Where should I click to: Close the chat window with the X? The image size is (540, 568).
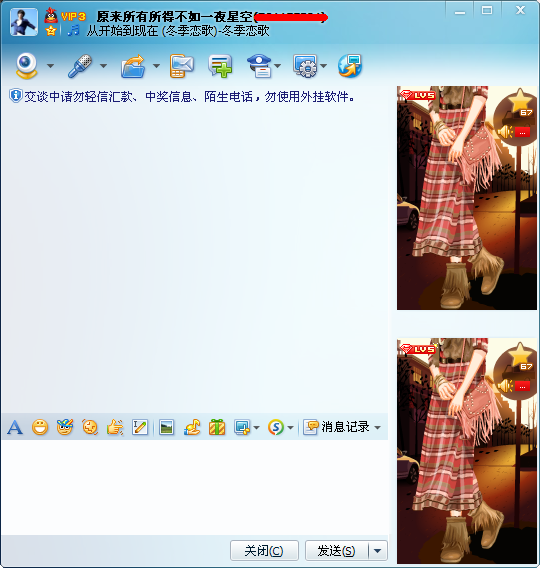pyautogui.click(x=520, y=11)
